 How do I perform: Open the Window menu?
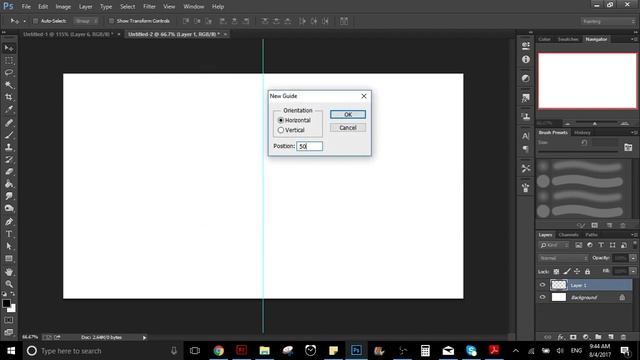pyautogui.click(x=193, y=7)
